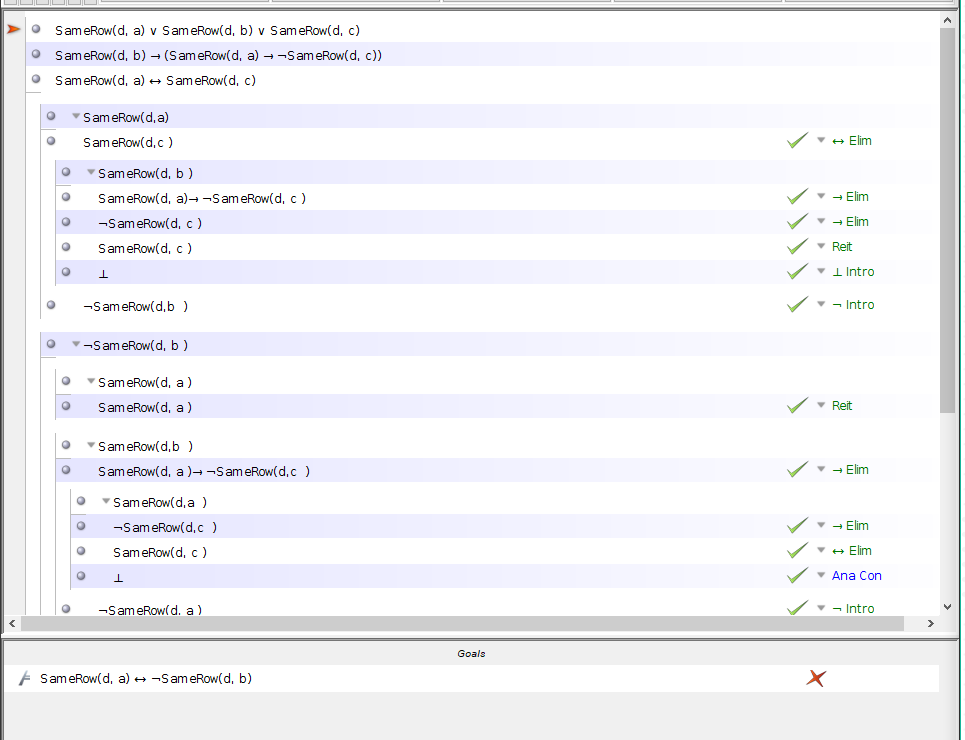Screen dimensions: 965x740
Task: Click the step bullet beside the SameRow(d,a) assumption
Action: pos(50,116)
